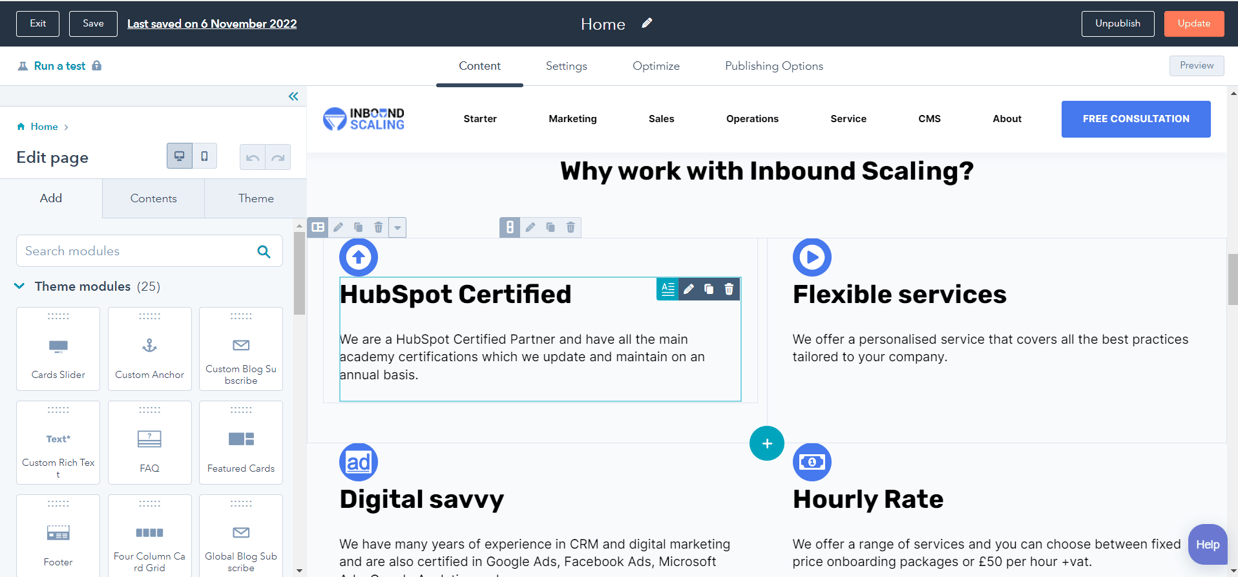1238x577 pixels.
Task: Select the Custom Rich Text module
Action: [x=58, y=442]
